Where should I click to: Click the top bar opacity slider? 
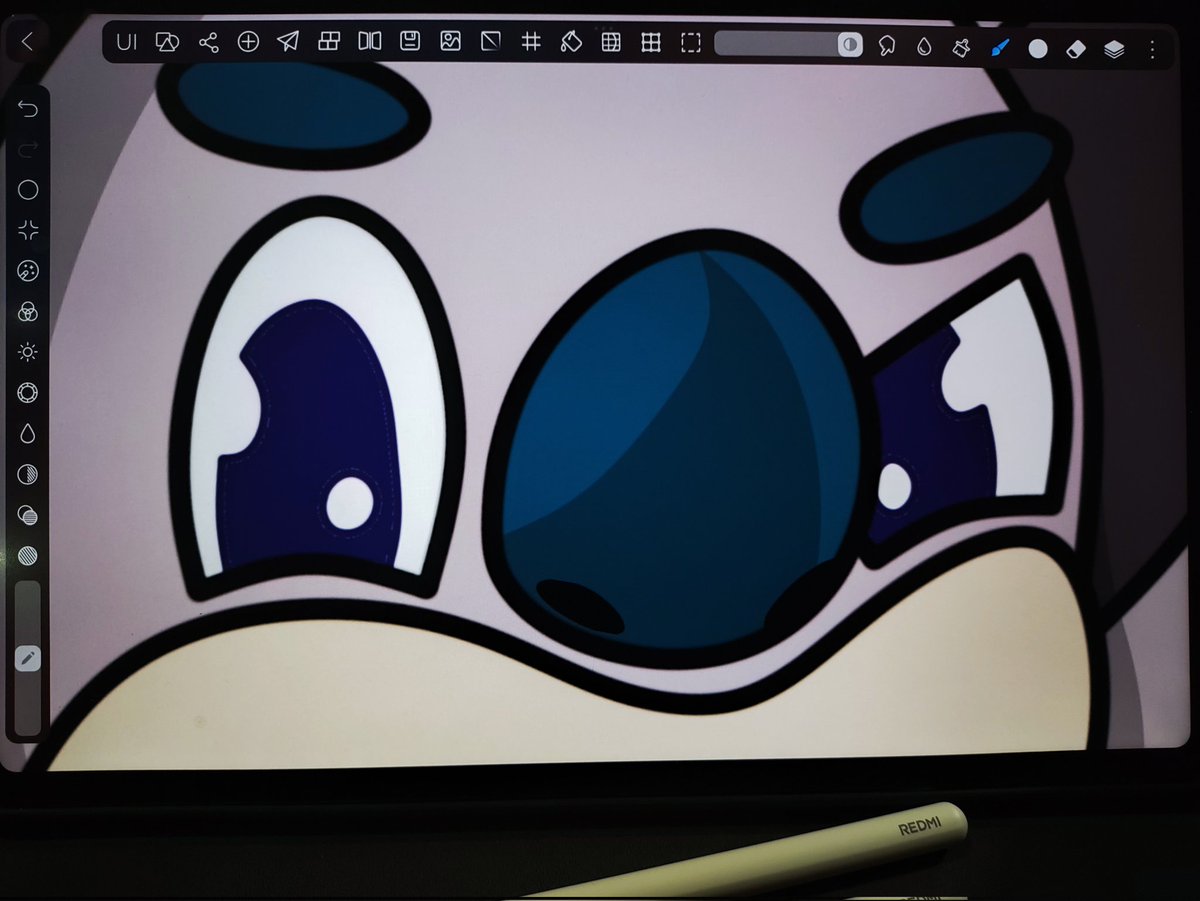click(788, 44)
